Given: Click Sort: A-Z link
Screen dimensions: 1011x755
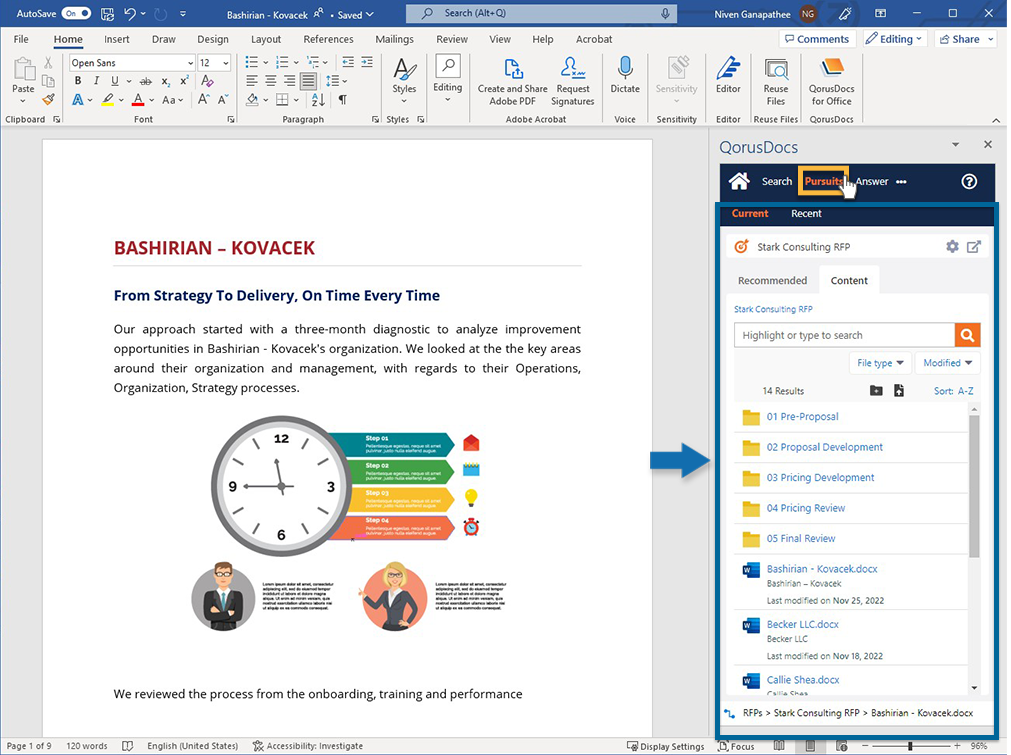Looking at the screenshot, I should [954, 391].
